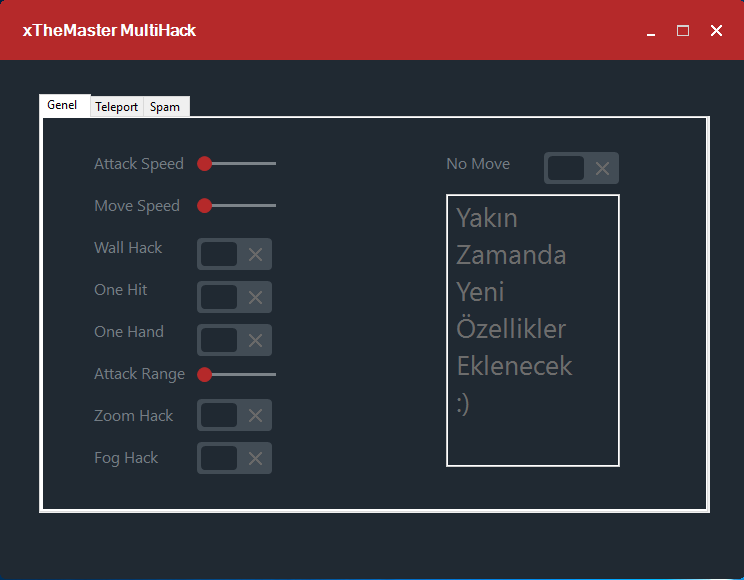Image resolution: width=744 pixels, height=580 pixels.
Task: Maximize the xTheMaster MultiHack window
Action: [683, 31]
